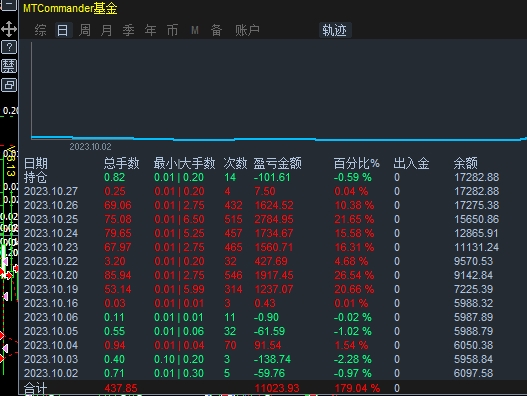Image resolution: width=527 pixels, height=396 pixels.
Task: Click the 合计 total row label
Action: click(35, 388)
